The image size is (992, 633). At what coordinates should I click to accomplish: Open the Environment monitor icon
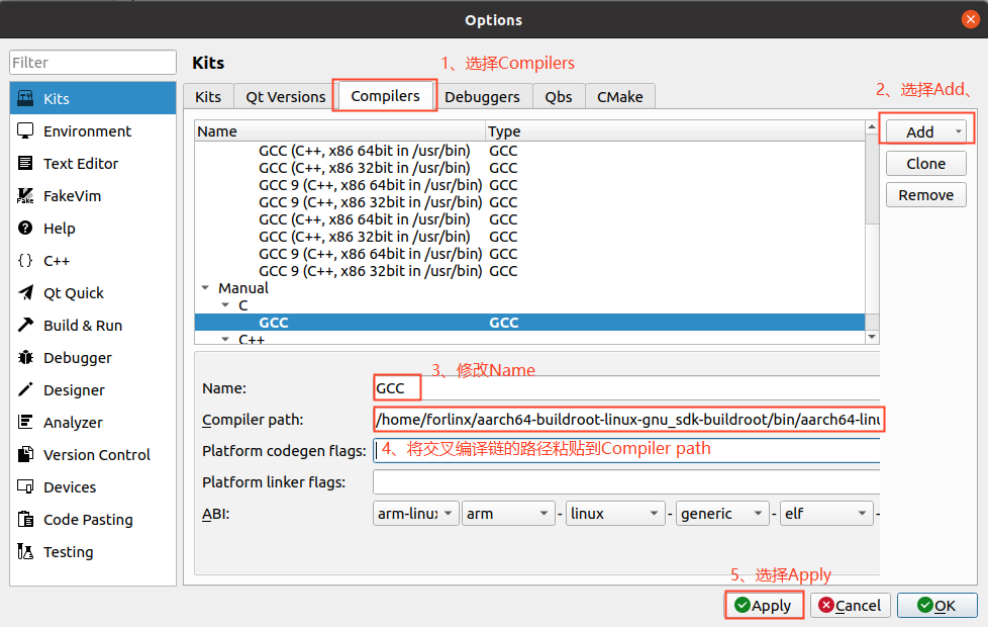[x=25, y=131]
